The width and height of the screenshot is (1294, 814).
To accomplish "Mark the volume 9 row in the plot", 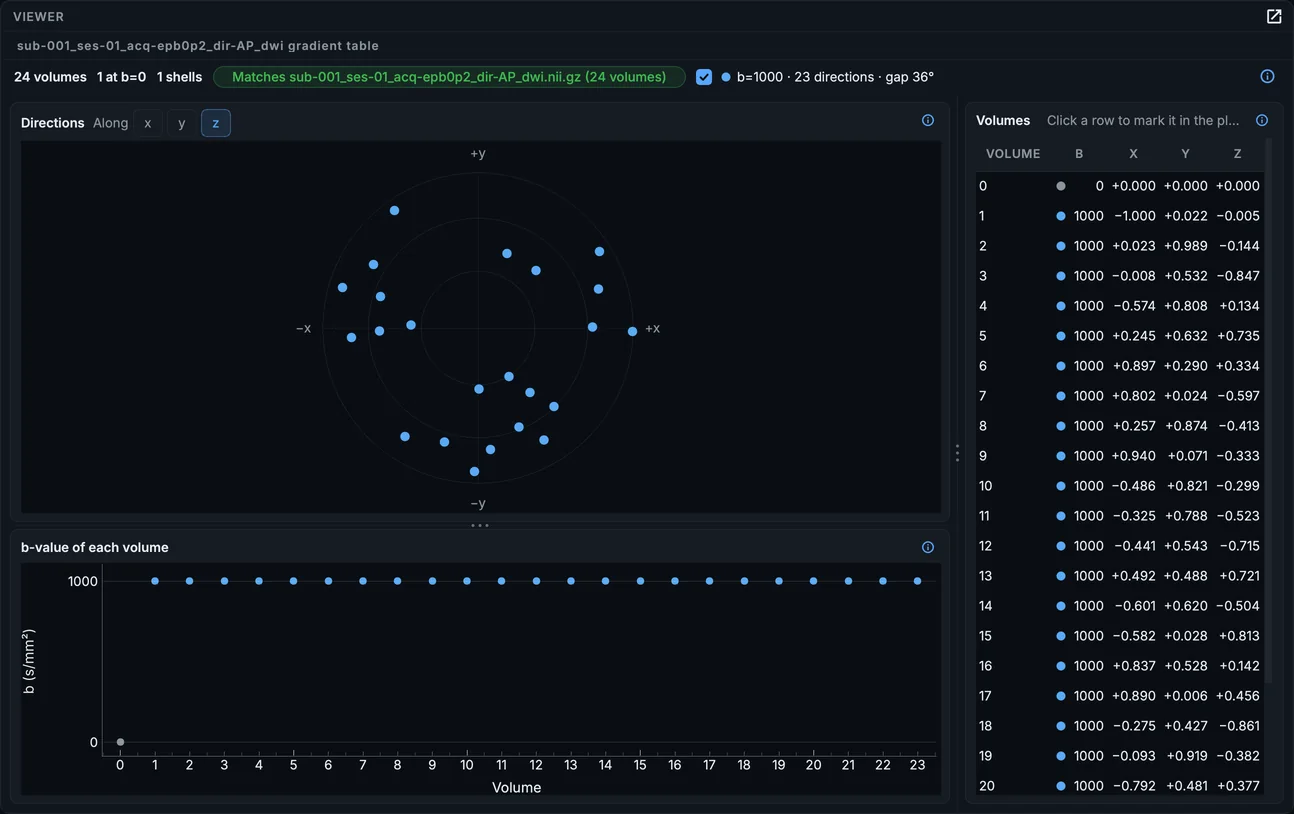I will pos(1120,456).
